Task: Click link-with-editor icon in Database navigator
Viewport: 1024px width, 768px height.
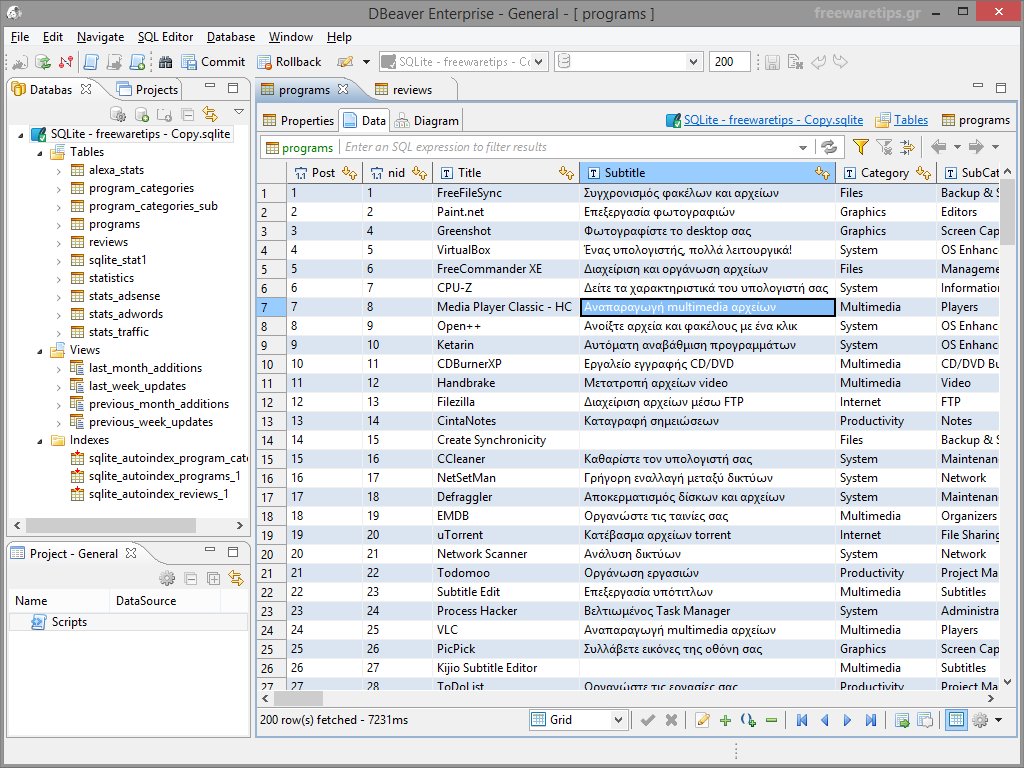Action: tap(210, 114)
